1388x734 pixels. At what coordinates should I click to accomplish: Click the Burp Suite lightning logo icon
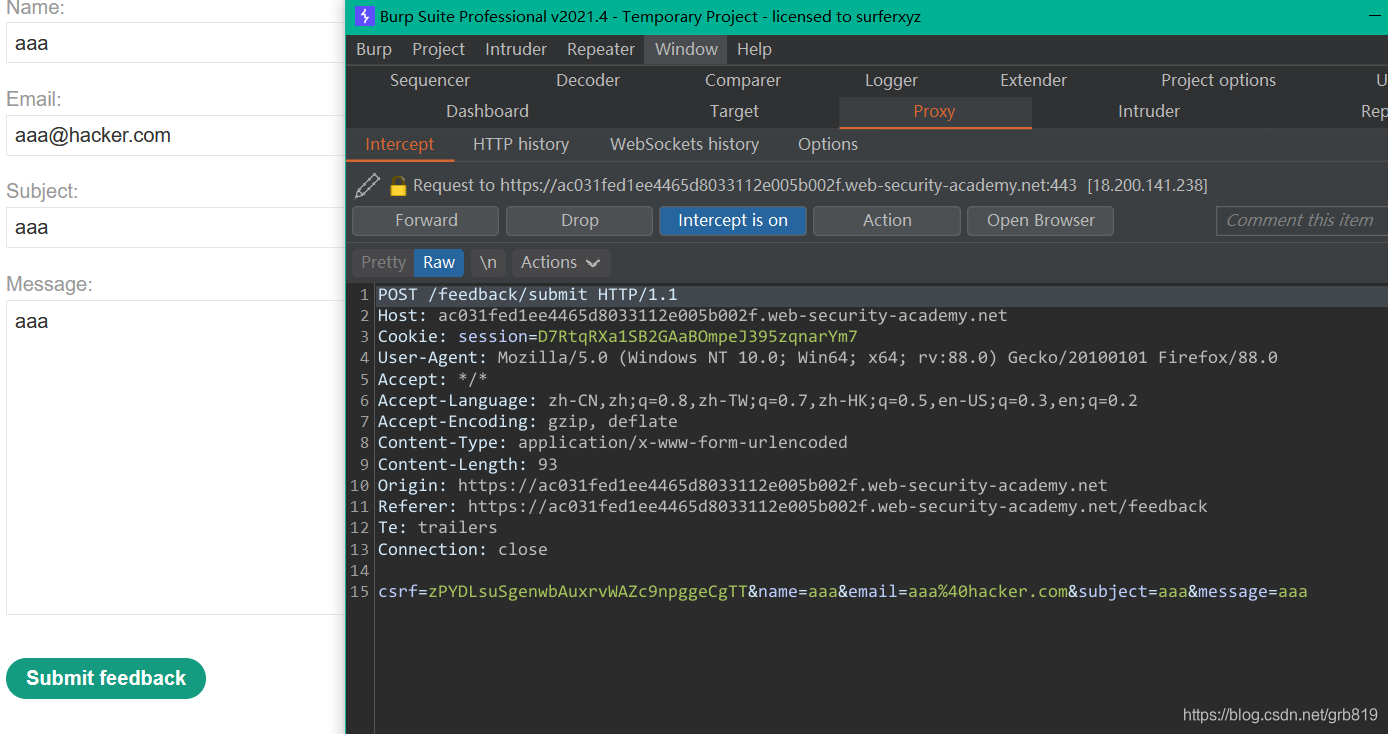coord(365,16)
